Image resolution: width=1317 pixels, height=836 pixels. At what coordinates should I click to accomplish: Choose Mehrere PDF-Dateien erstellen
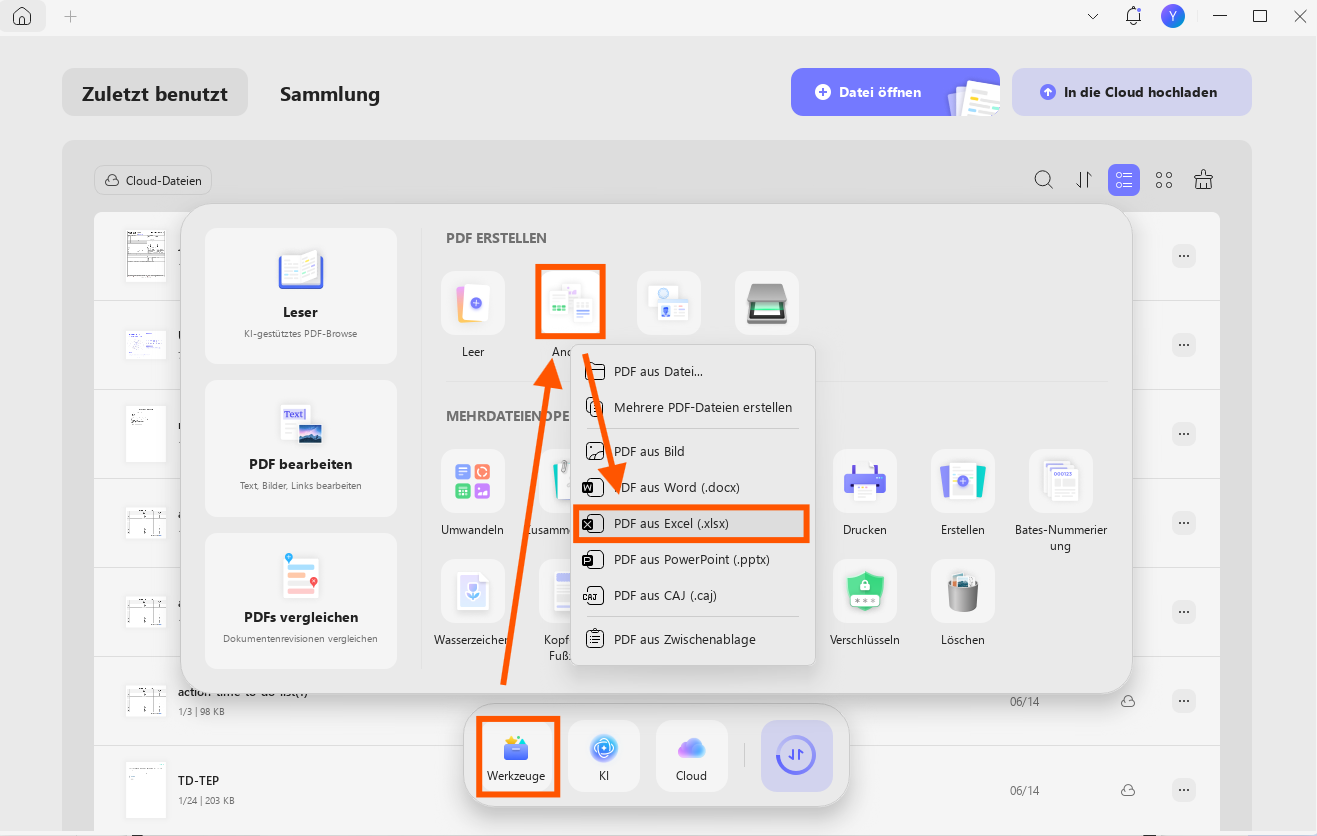point(694,407)
